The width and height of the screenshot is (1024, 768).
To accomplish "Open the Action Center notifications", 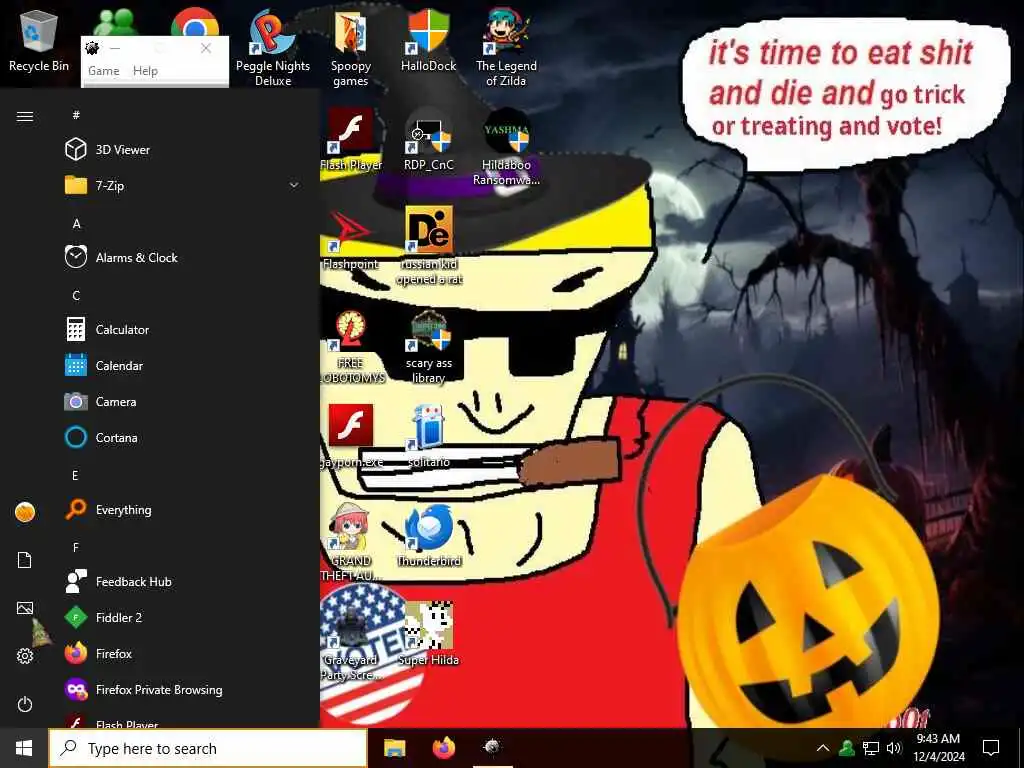I will pos(991,748).
